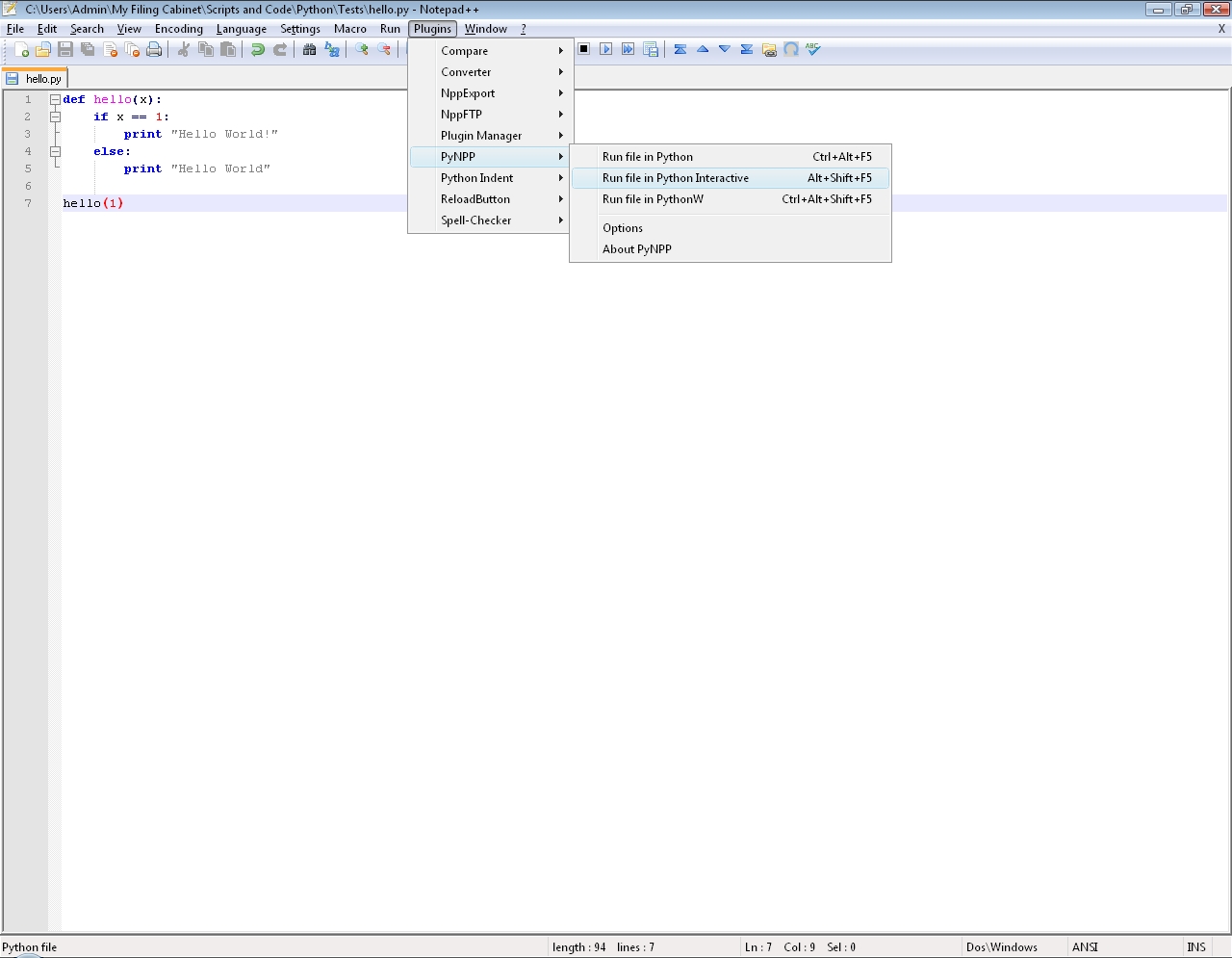Click the ANSI encoding in status bar
This screenshot has height=958, width=1232.
(x=1085, y=947)
